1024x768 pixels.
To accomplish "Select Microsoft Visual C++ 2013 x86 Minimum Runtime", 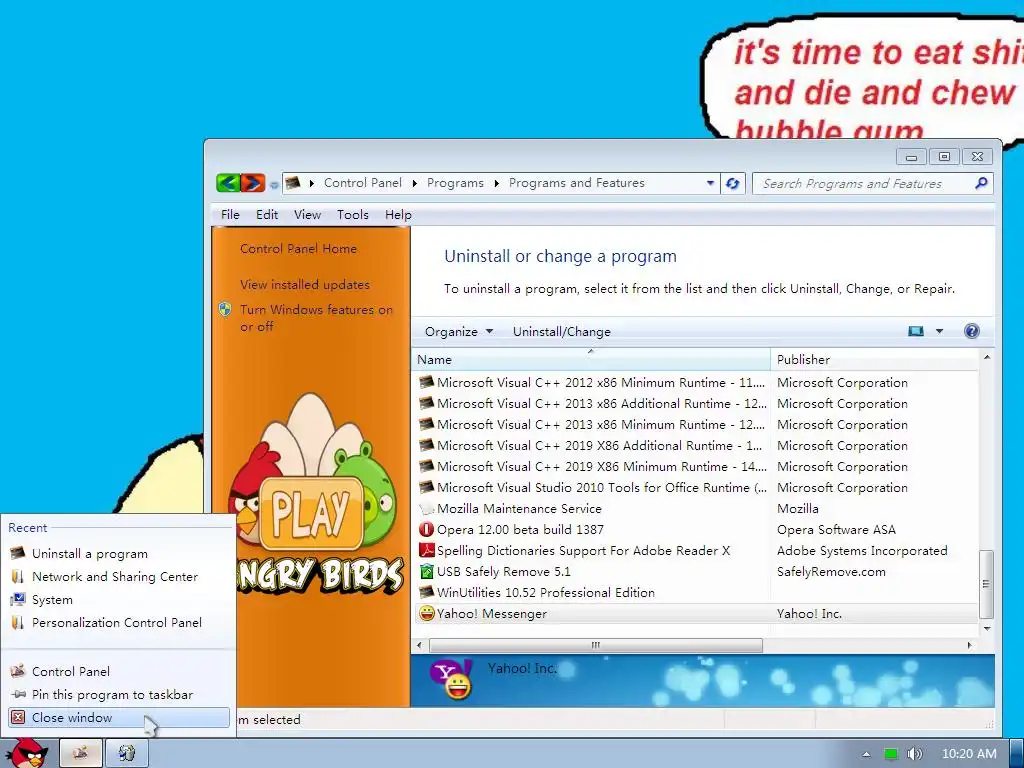I will 600,424.
